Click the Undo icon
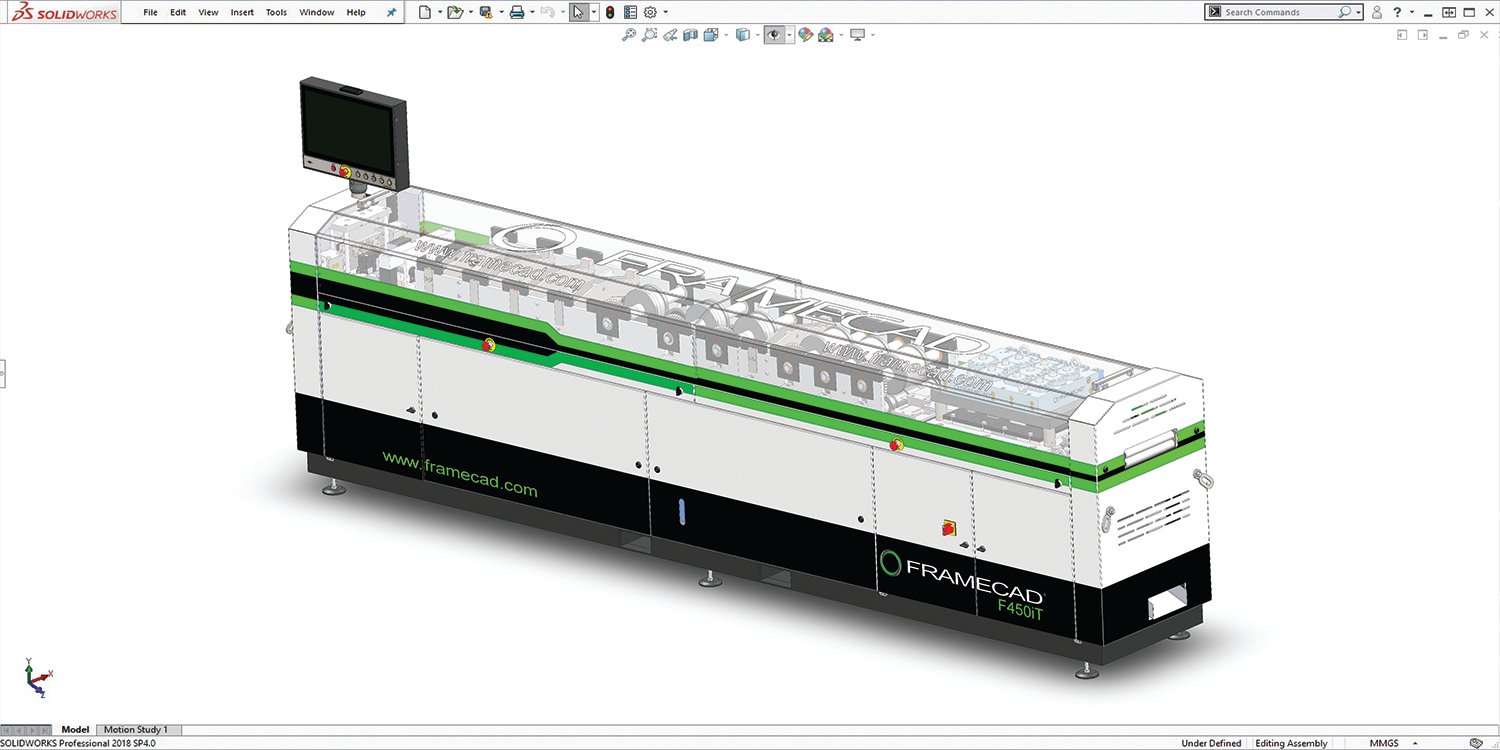The image size is (1500, 750). pyautogui.click(x=547, y=12)
